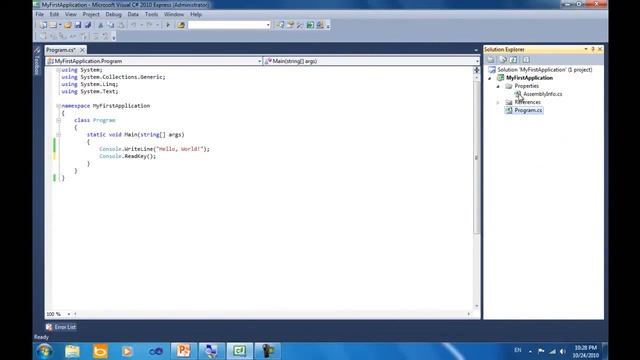Viewport: 640px width, 360px height.
Task: Click the Windows Start button
Action: click(44, 351)
